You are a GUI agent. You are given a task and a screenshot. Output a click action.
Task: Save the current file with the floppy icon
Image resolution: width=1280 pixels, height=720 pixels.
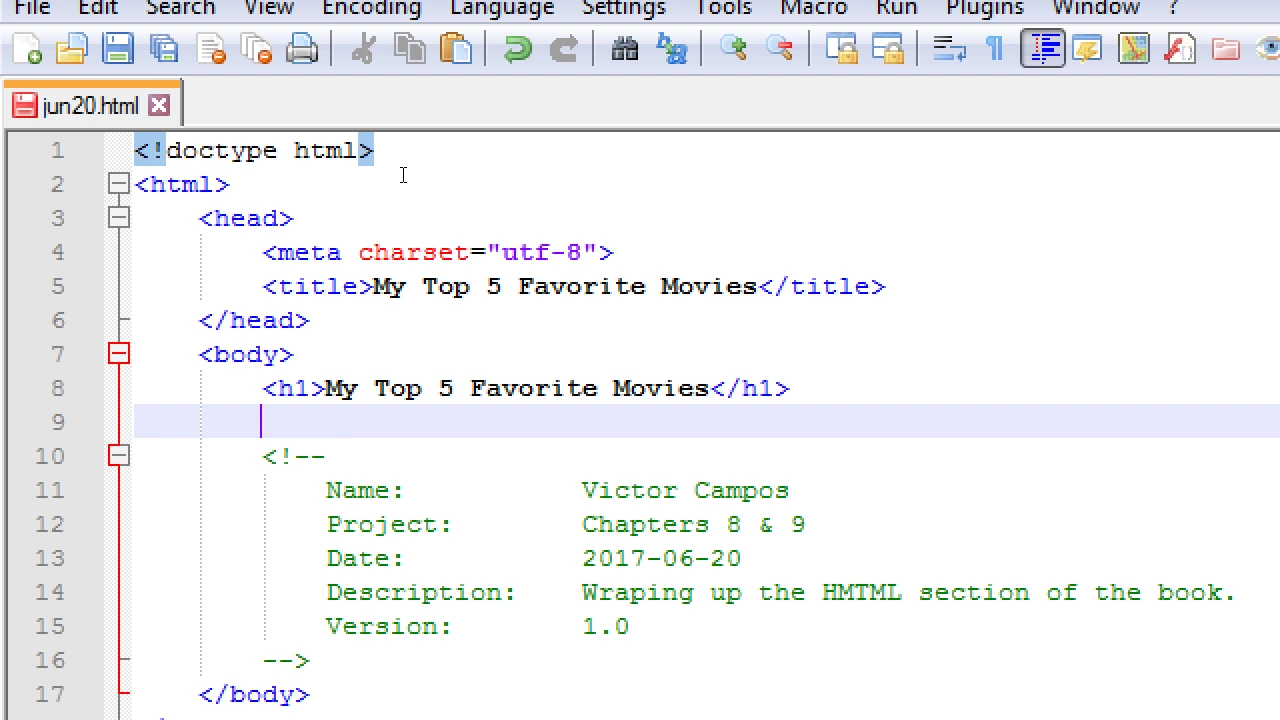118,49
